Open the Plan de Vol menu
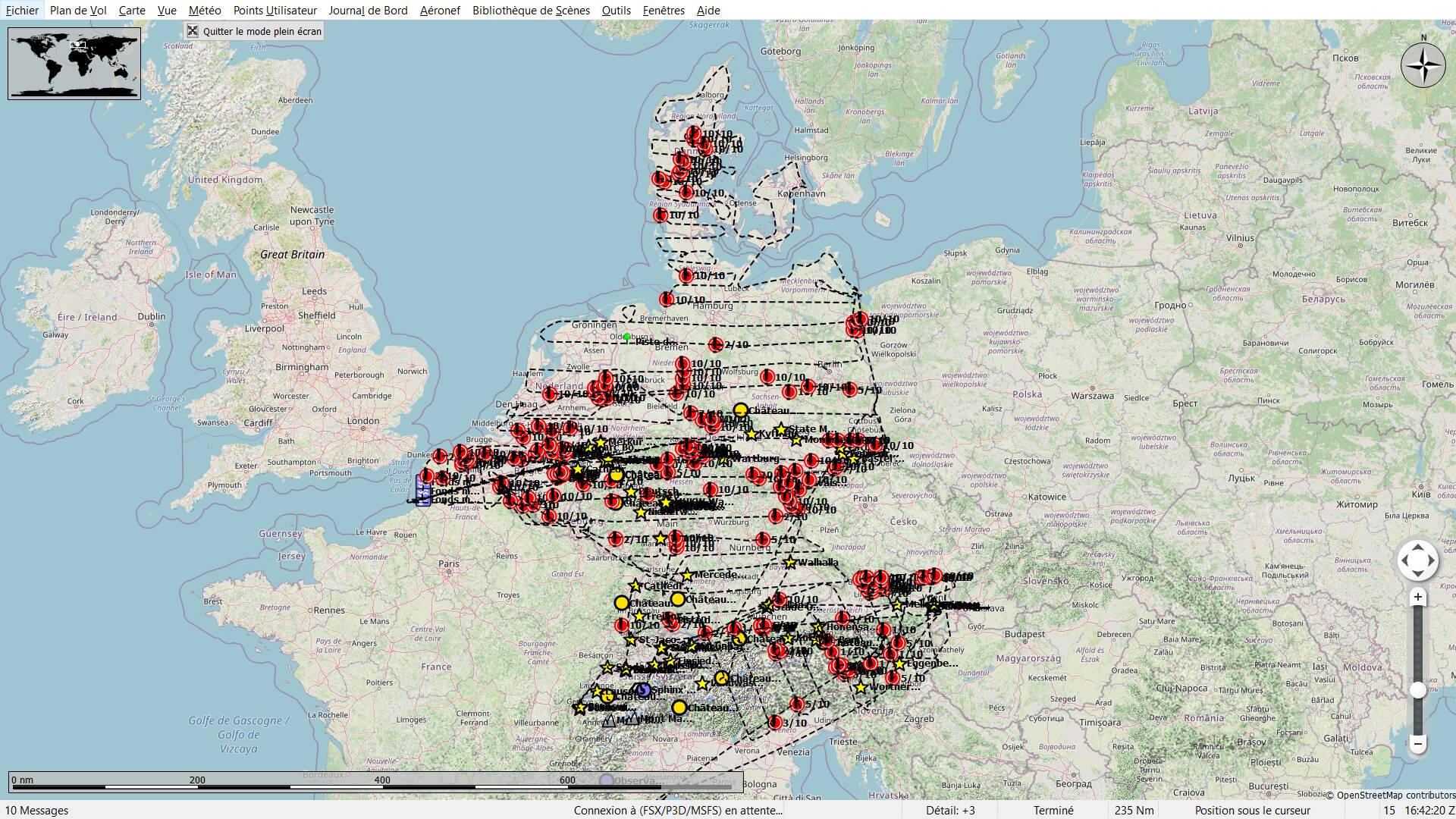The height and width of the screenshot is (819, 1456). (78, 10)
